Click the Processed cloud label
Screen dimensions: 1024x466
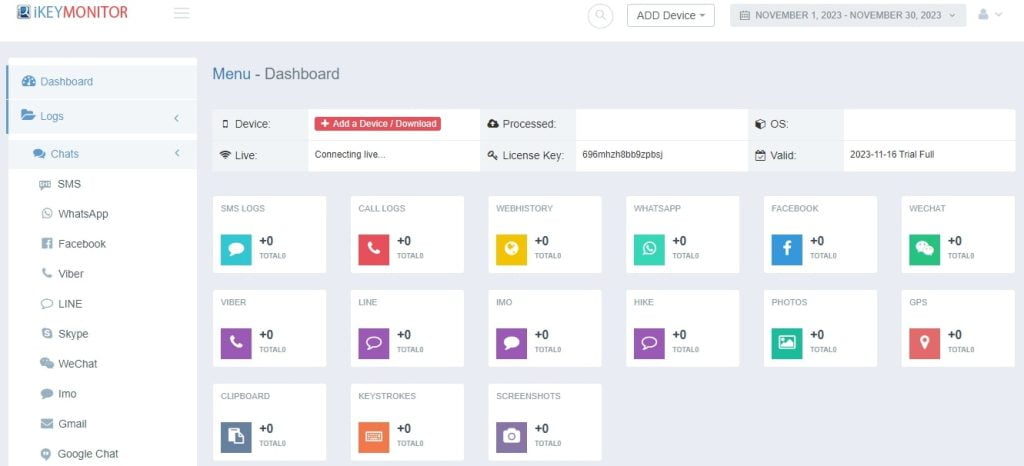[522, 124]
